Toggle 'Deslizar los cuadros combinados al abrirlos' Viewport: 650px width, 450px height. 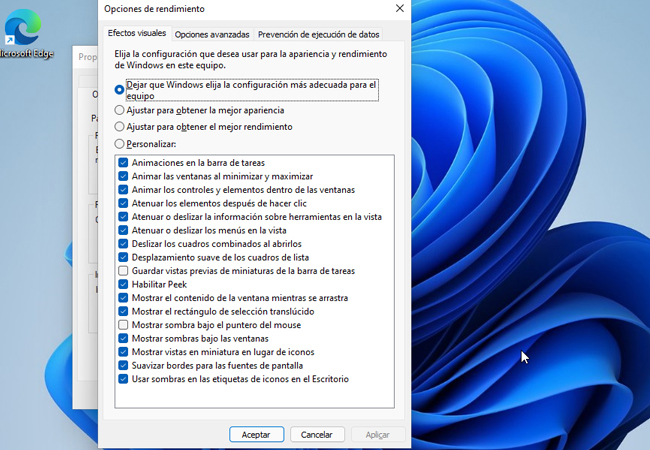[x=123, y=244]
